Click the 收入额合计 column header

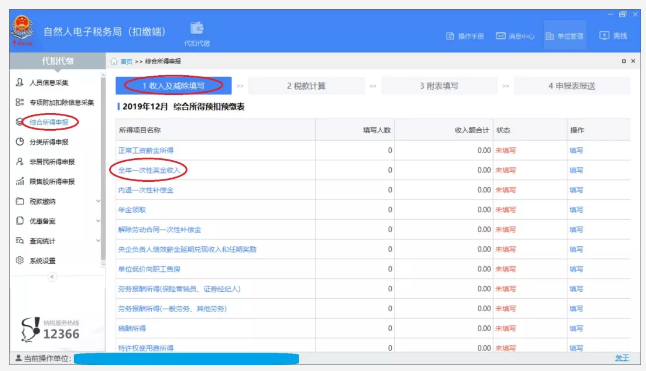click(444, 130)
